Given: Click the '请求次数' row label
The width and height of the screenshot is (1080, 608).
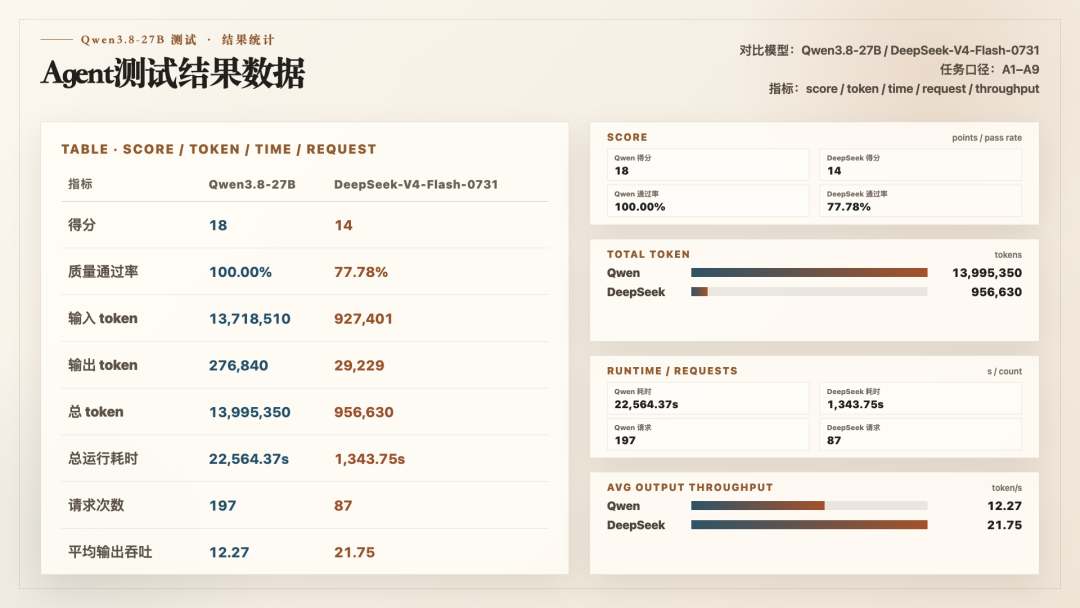Looking at the screenshot, I should 96,505.
